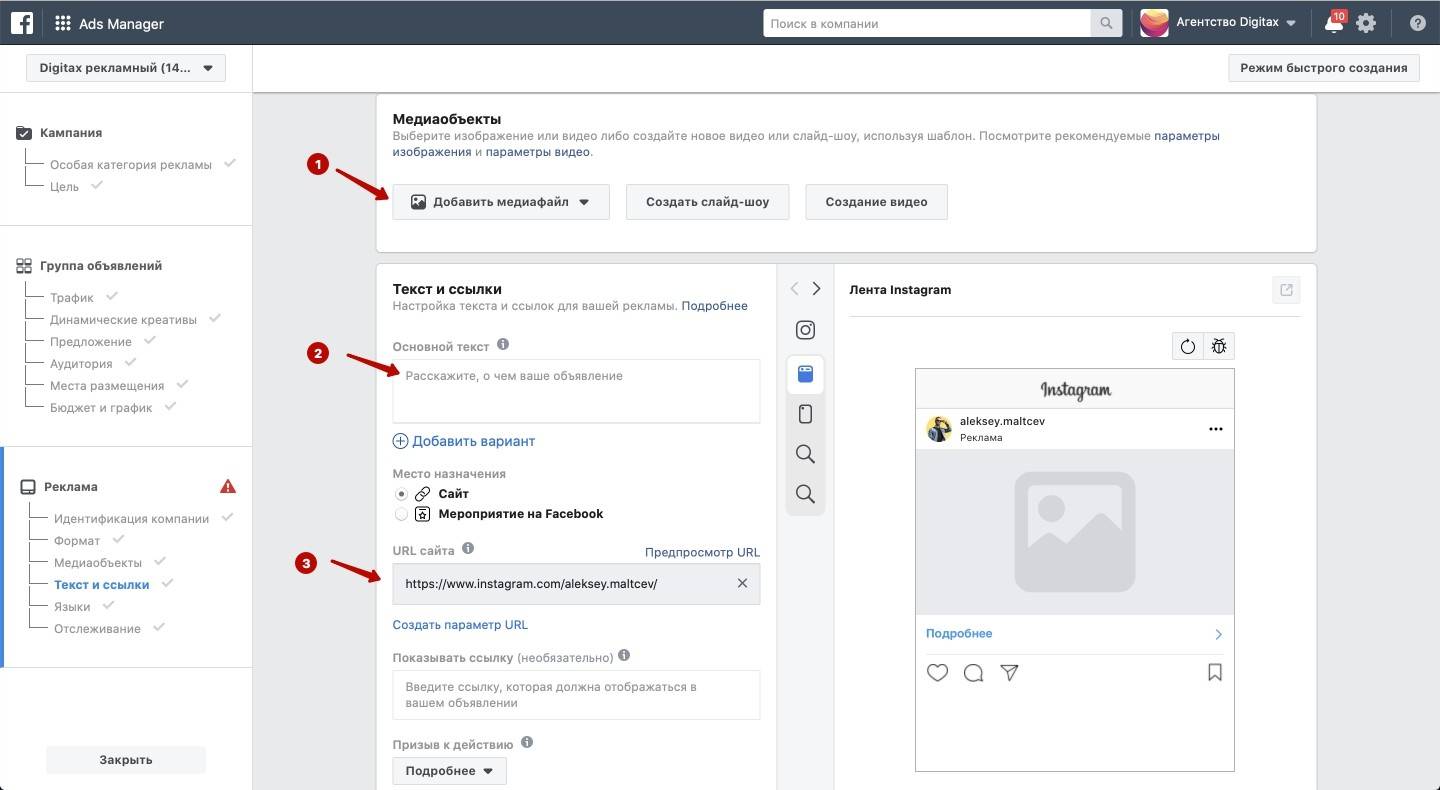This screenshot has width=1440, height=790.
Task: Open Добавить медиафайл dropdown
Action: pyautogui.click(x=501, y=201)
